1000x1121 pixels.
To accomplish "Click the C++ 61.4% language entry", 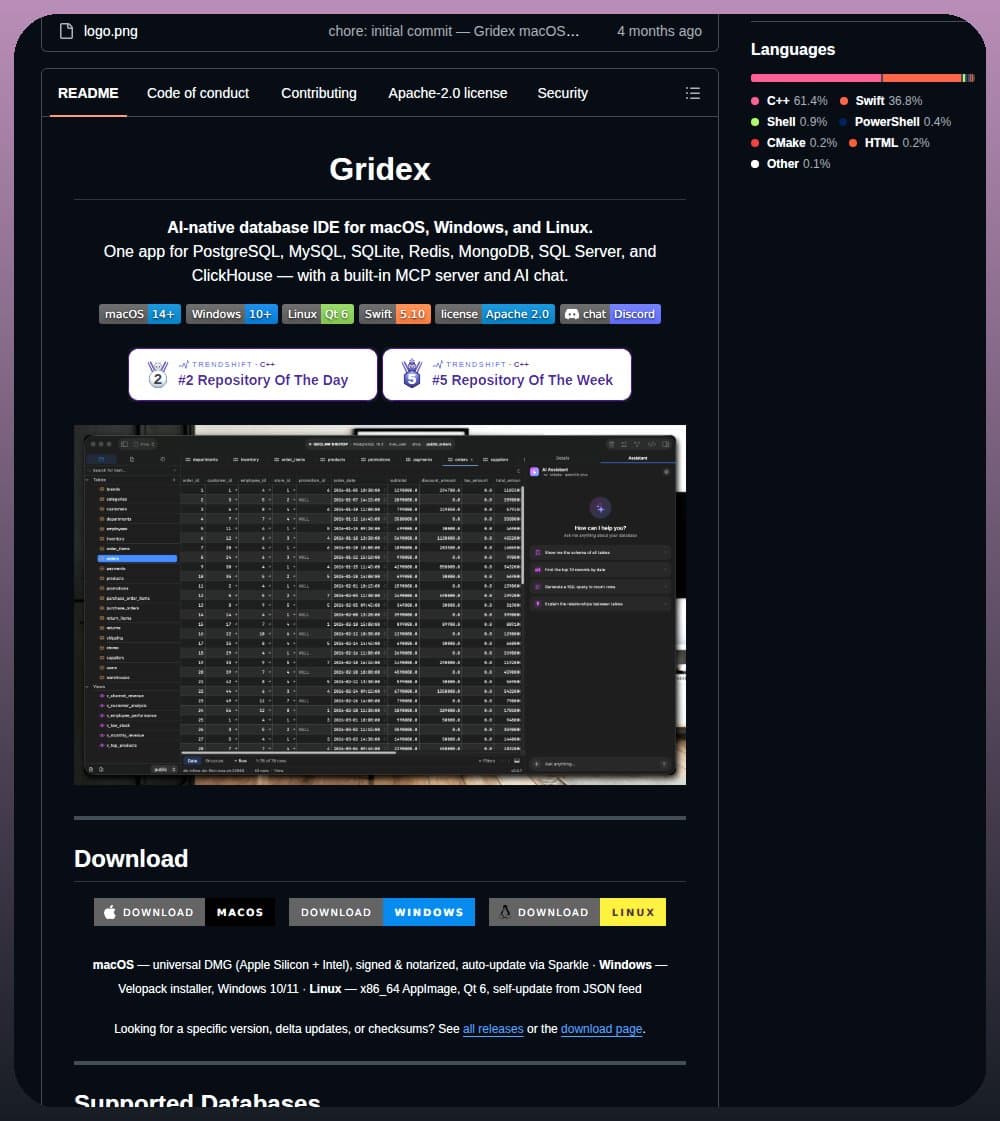I will tap(789, 101).
